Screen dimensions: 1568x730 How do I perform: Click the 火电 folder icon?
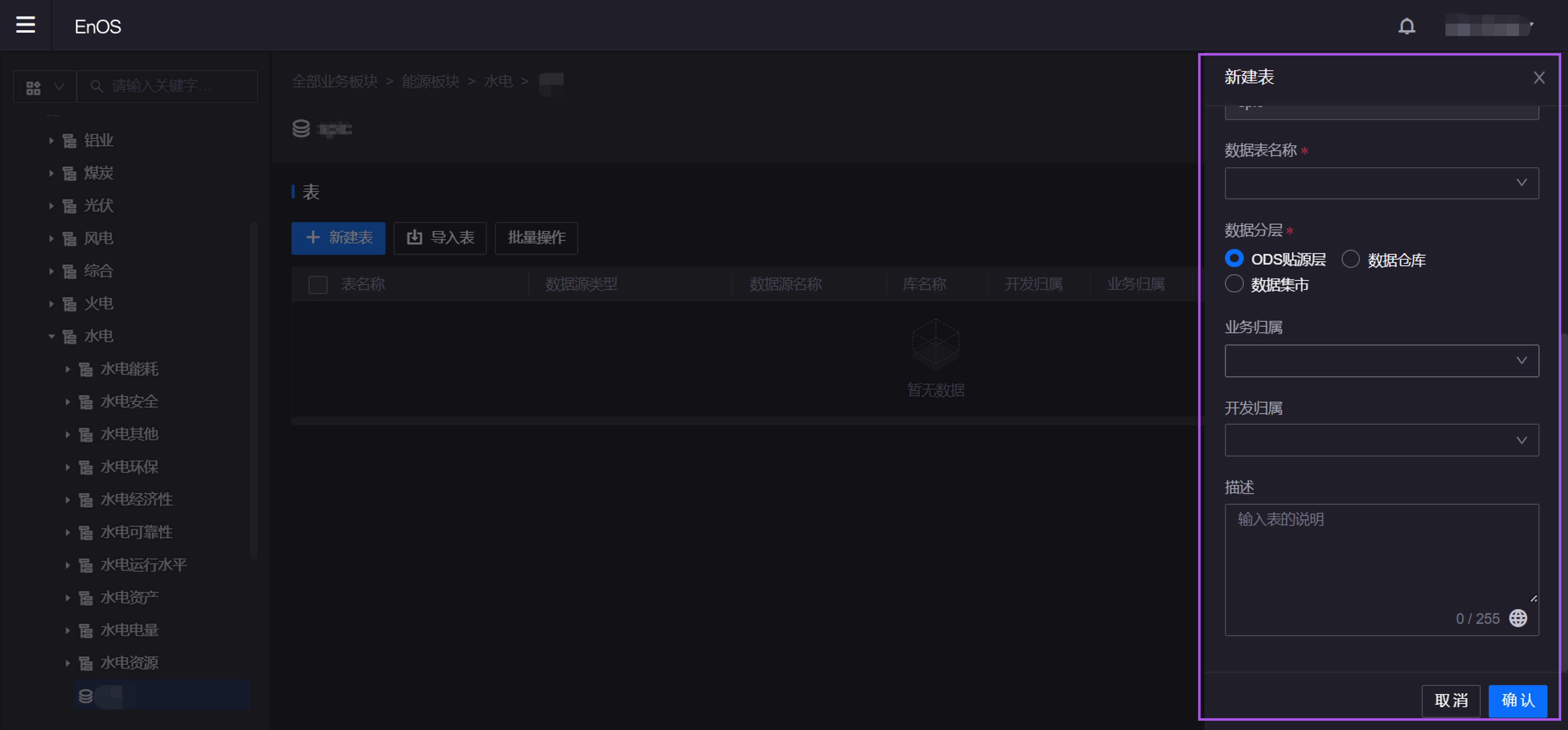point(70,304)
